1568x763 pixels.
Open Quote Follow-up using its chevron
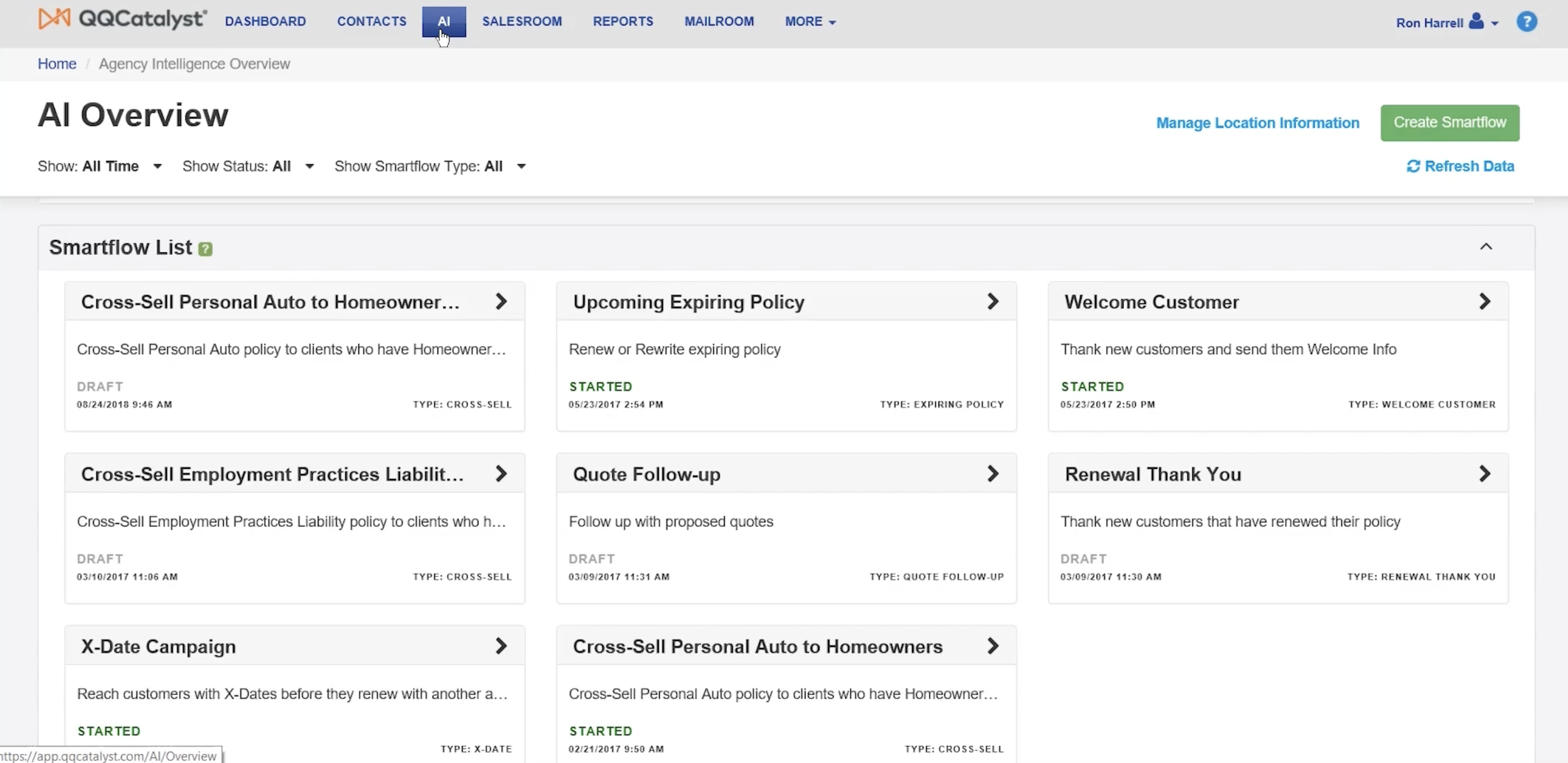point(992,474)
